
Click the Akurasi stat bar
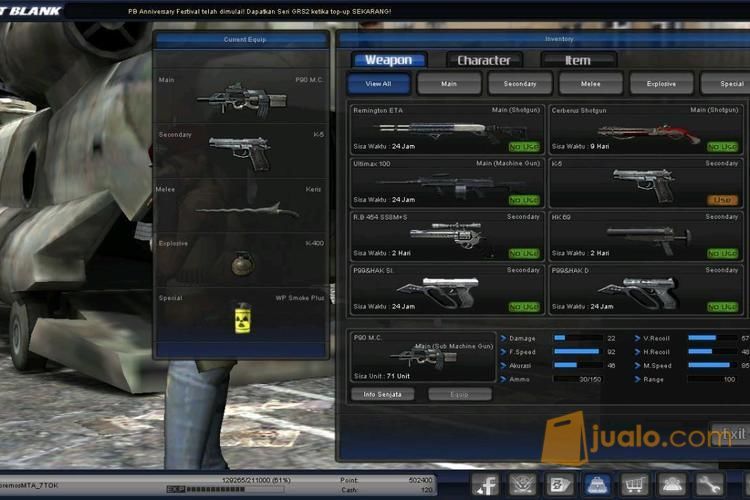point(577,365)
